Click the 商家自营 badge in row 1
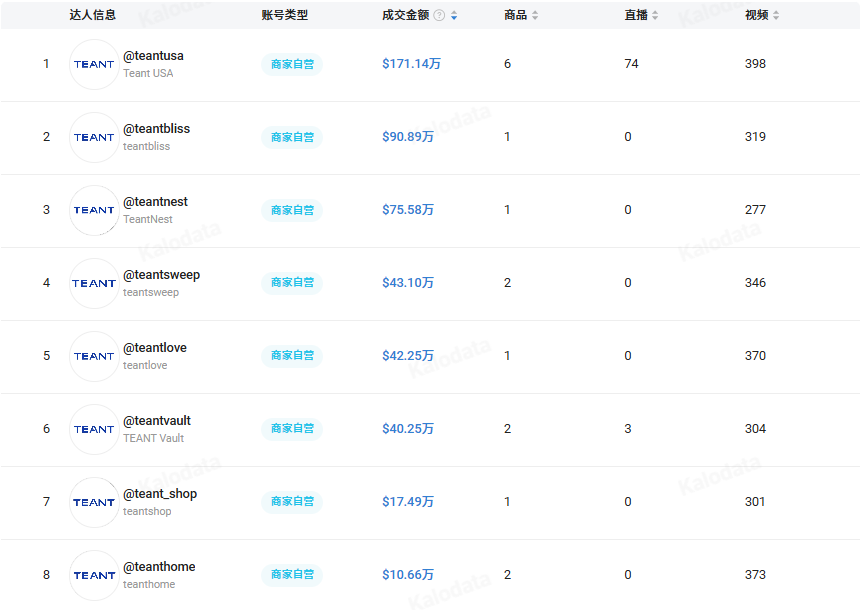This screenshot has width=861, height=610. [x=291, y=64]
